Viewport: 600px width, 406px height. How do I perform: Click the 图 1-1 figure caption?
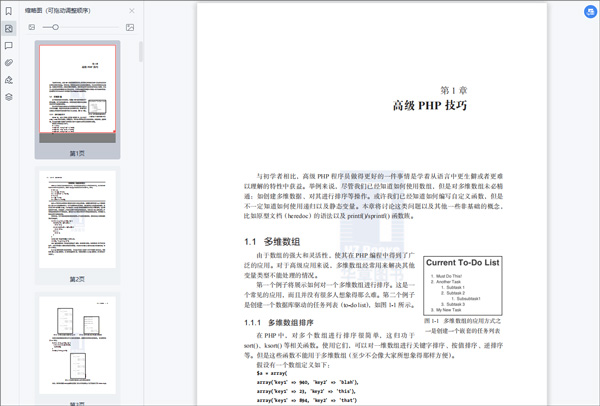coord(463,326)
